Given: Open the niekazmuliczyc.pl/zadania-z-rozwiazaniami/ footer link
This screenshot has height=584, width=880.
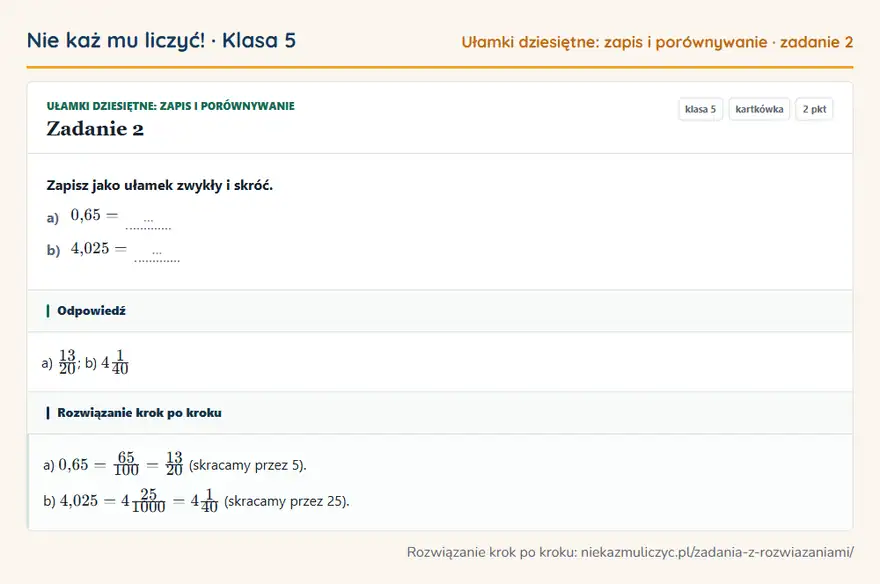Looking at the screenshot, I should 717,552.
